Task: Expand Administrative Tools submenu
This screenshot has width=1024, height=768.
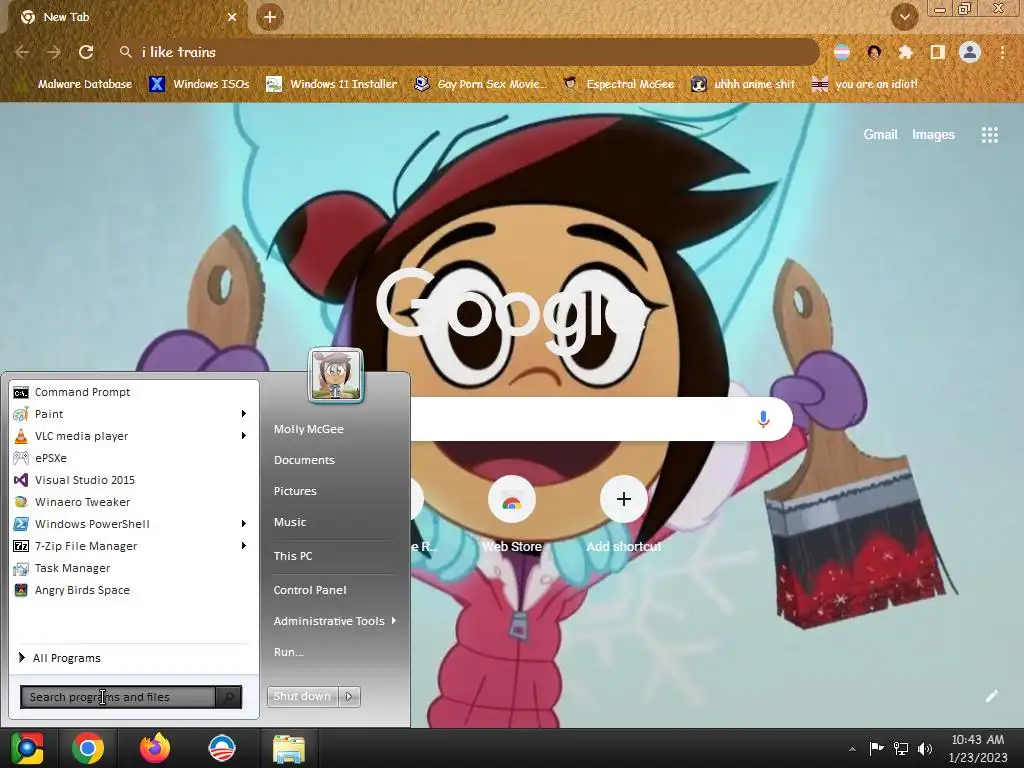Action: [x=334, y=621]
